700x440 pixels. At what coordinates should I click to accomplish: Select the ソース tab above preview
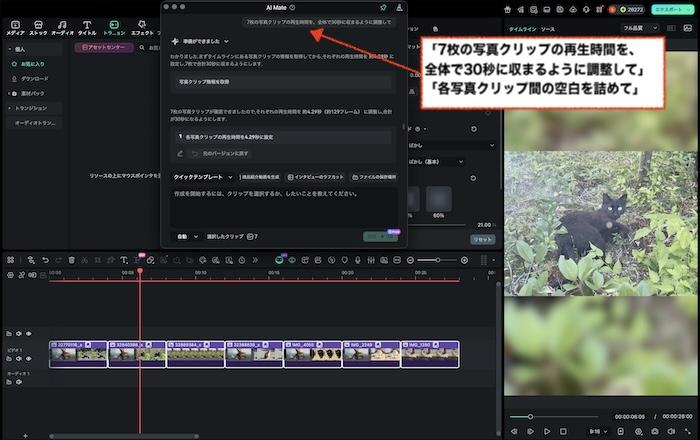(548, 29)
